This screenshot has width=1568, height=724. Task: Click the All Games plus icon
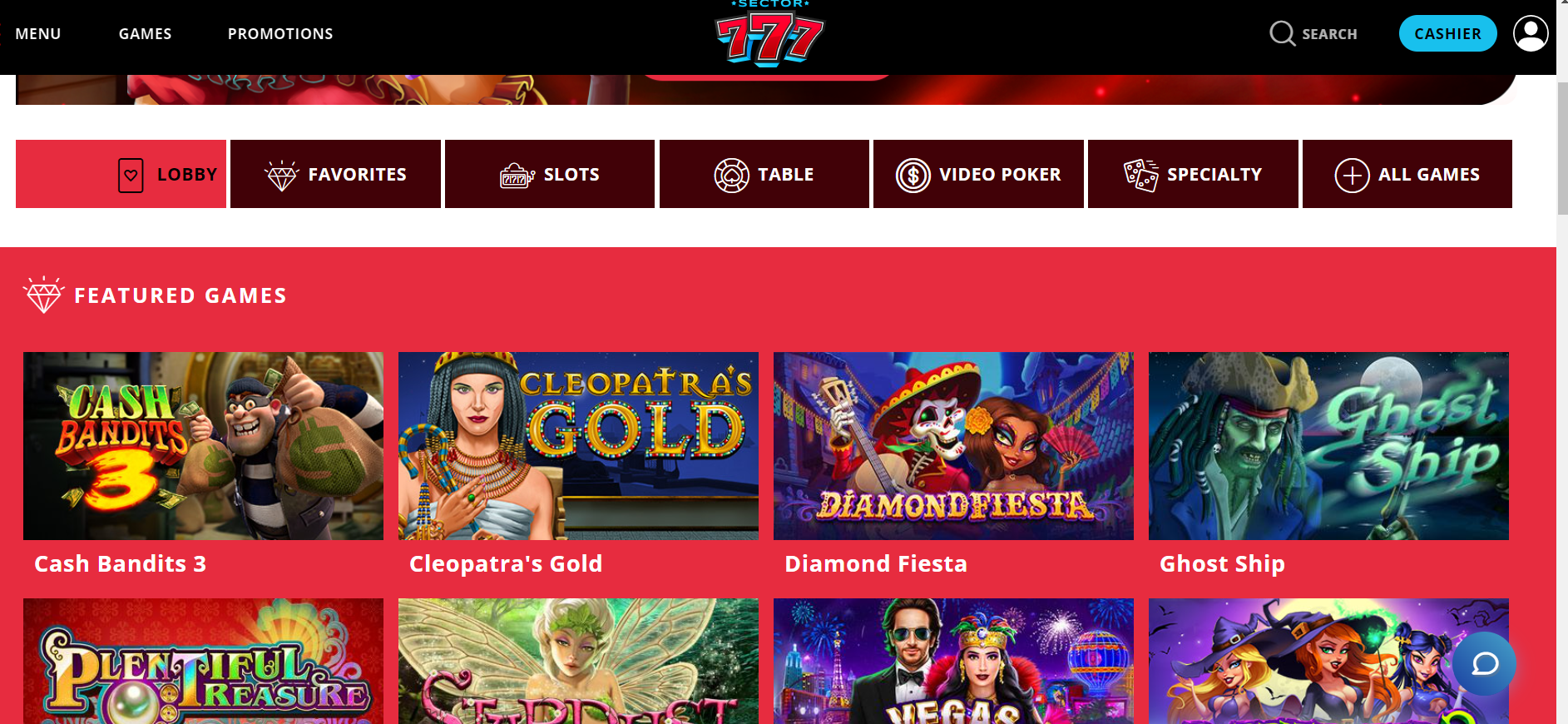pos(1352,176)
